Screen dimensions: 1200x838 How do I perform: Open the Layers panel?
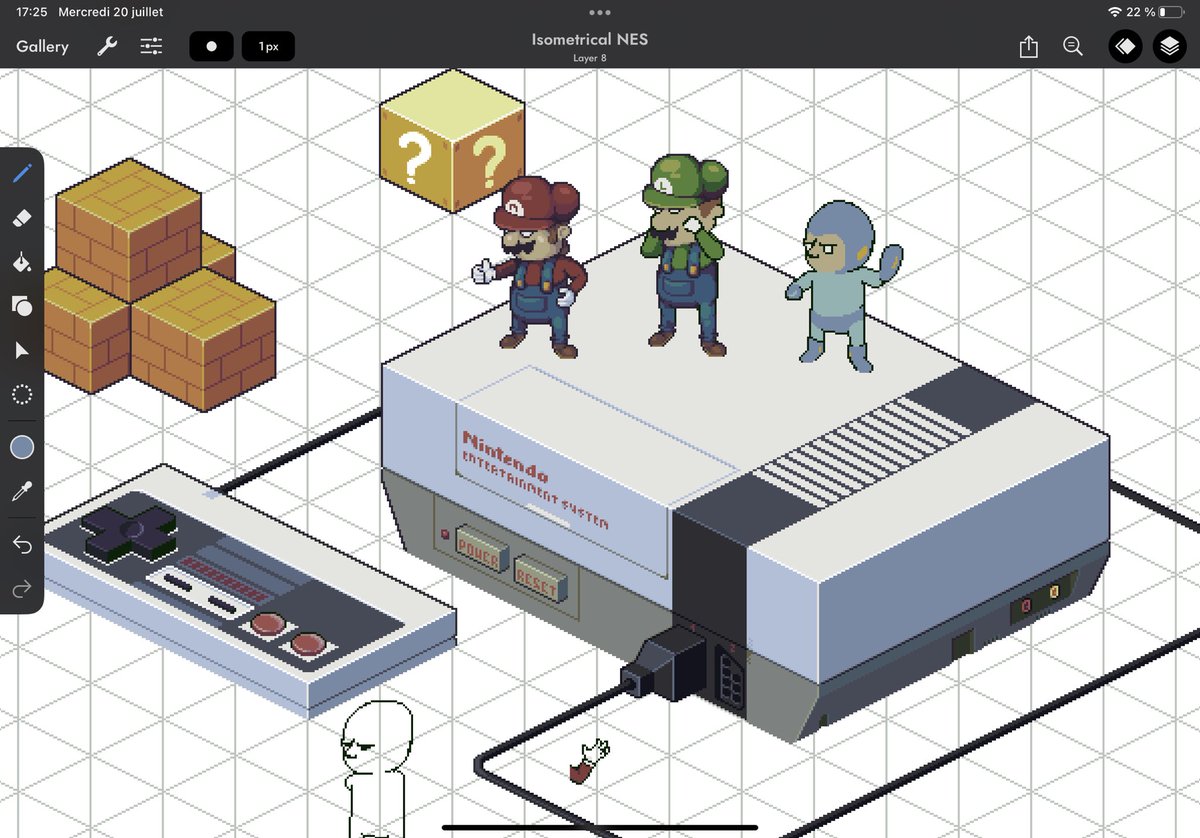pyautogui.click(x=1169, y=46)
